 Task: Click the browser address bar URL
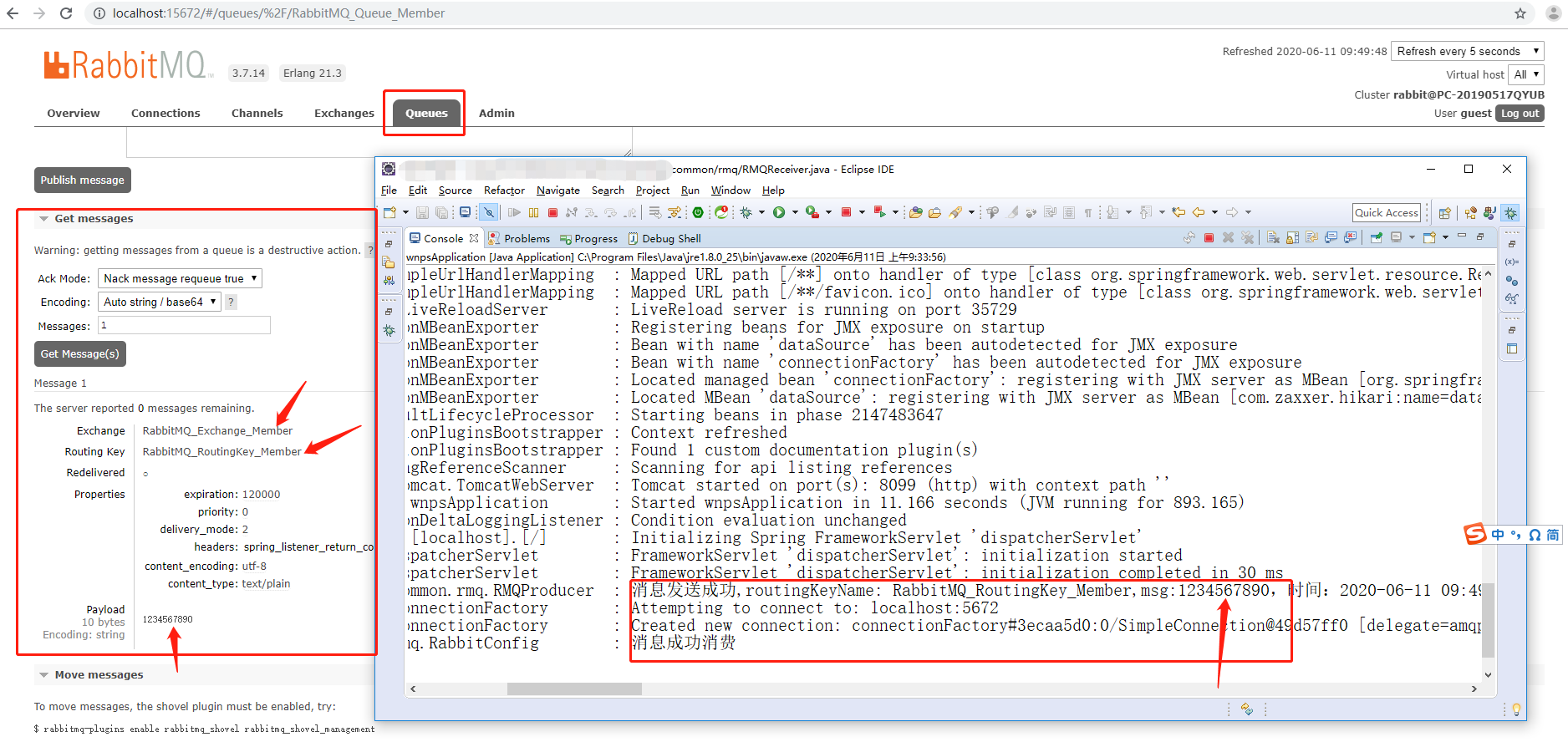[278, 13]
